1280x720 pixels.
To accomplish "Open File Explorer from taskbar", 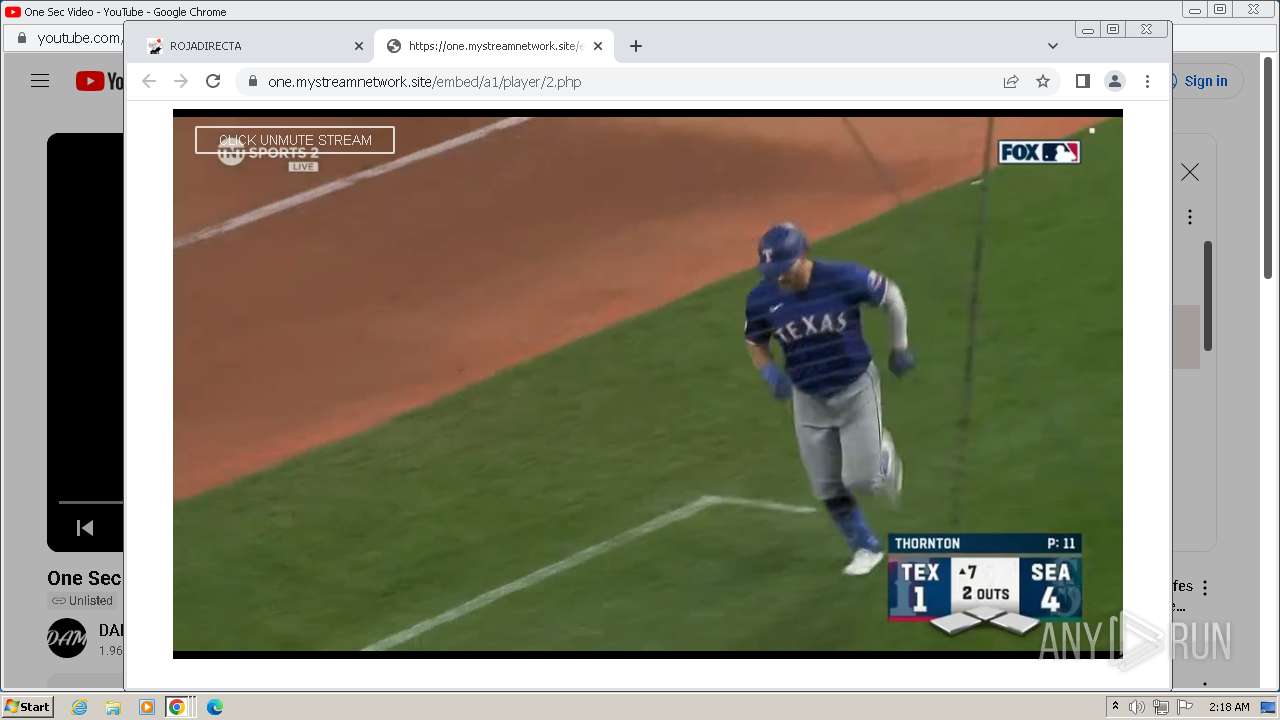I will point(113,707).
